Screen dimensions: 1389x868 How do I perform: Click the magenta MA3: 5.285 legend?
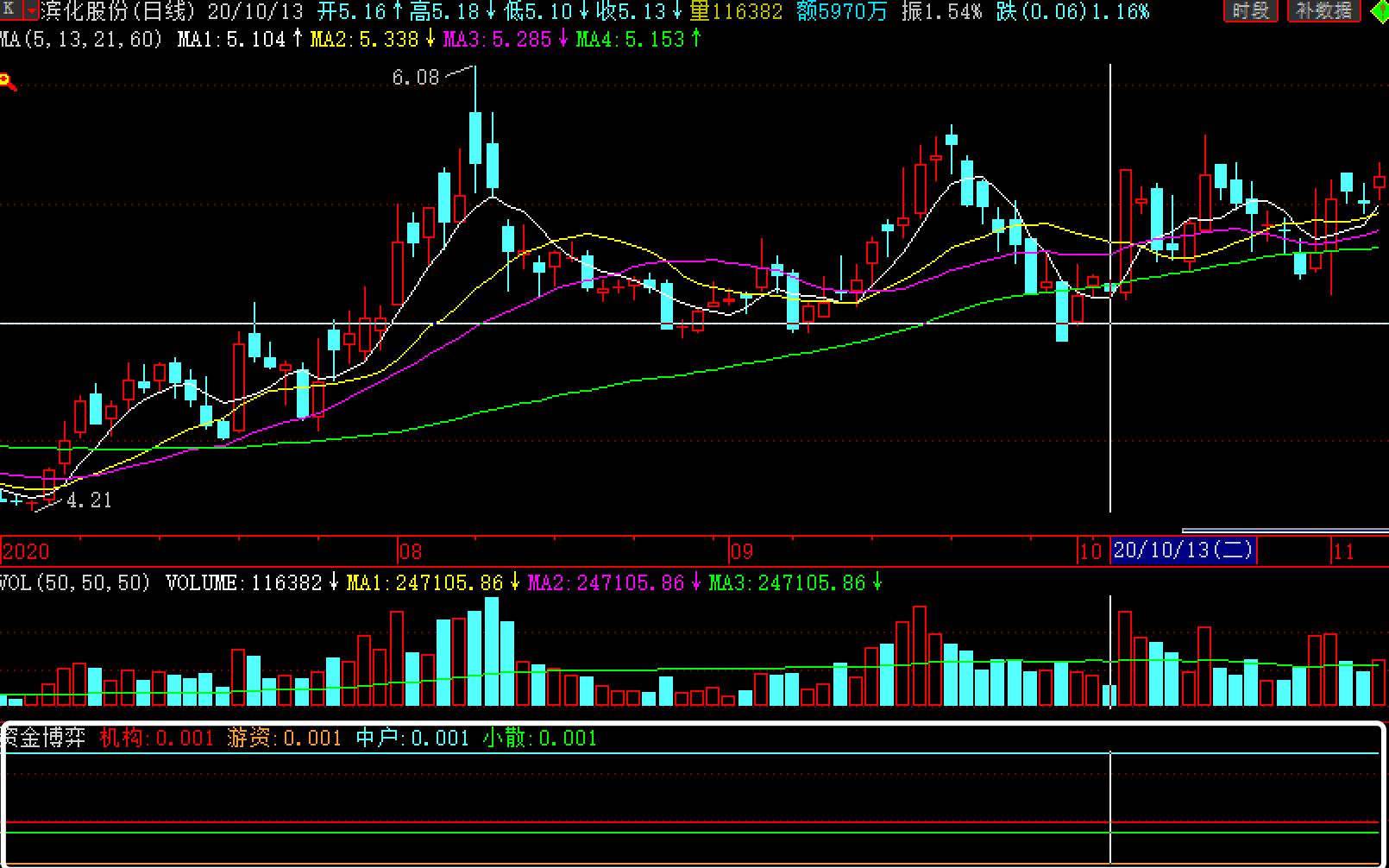tap(497, 40)
